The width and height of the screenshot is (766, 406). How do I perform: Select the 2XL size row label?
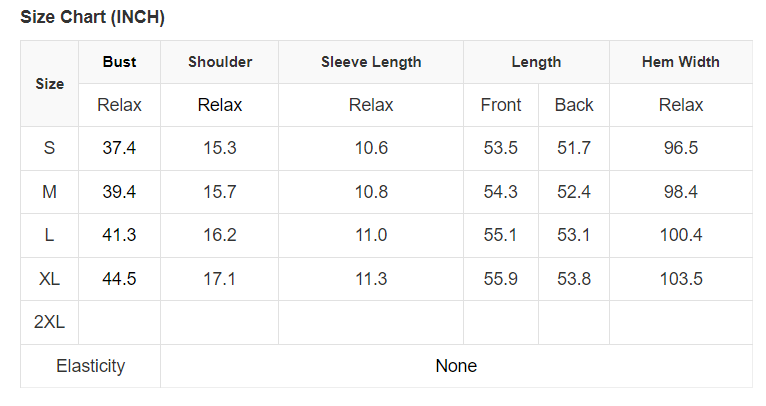50,322
